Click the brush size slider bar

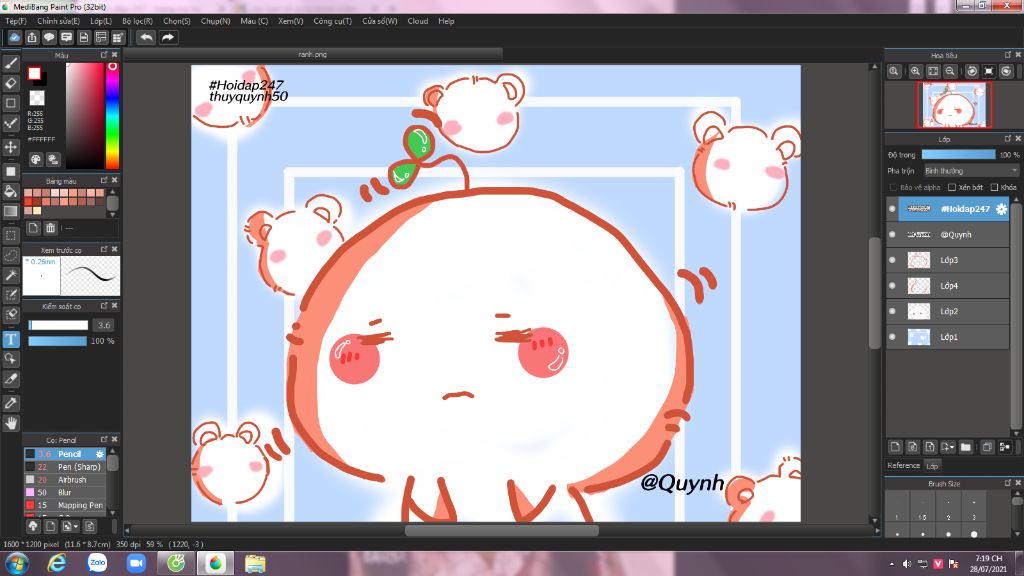pyautogui.click(x=58, y=325)
